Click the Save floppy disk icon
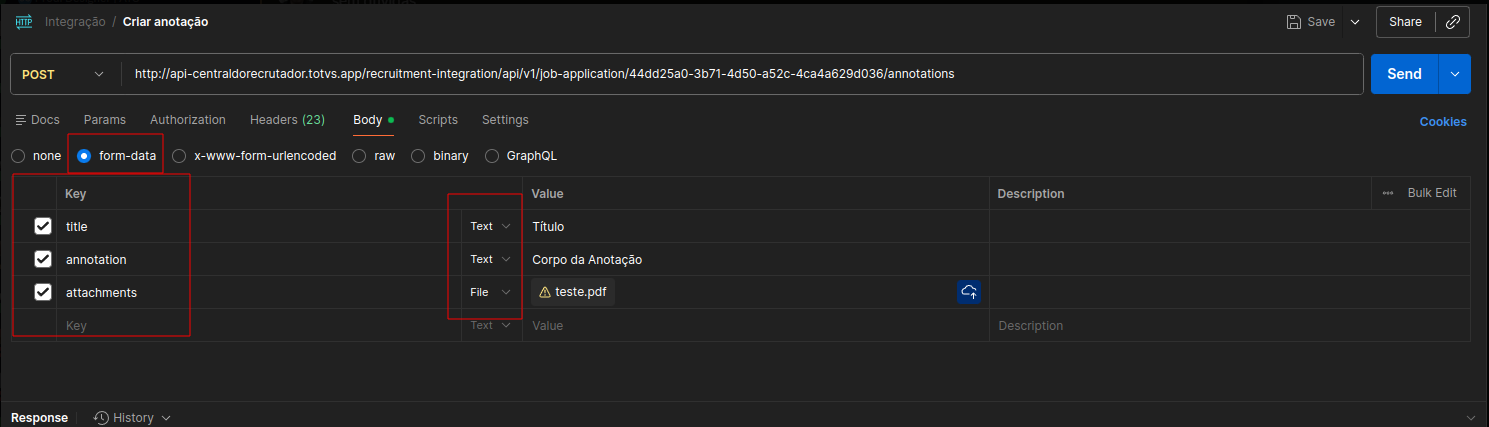Screen dimensions: 1489x427 1293,22
